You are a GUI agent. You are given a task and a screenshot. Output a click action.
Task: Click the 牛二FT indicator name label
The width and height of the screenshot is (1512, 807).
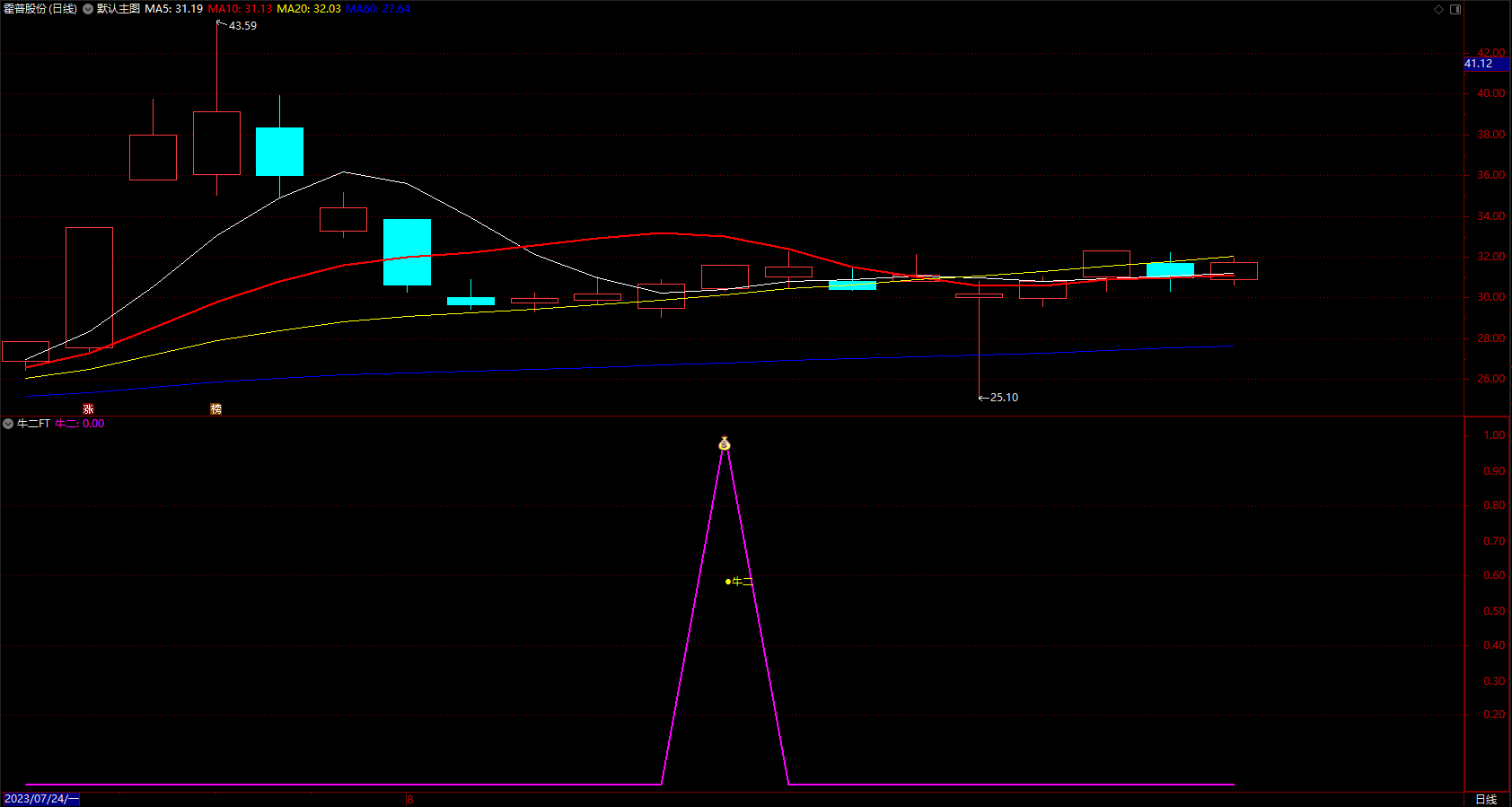33,424
